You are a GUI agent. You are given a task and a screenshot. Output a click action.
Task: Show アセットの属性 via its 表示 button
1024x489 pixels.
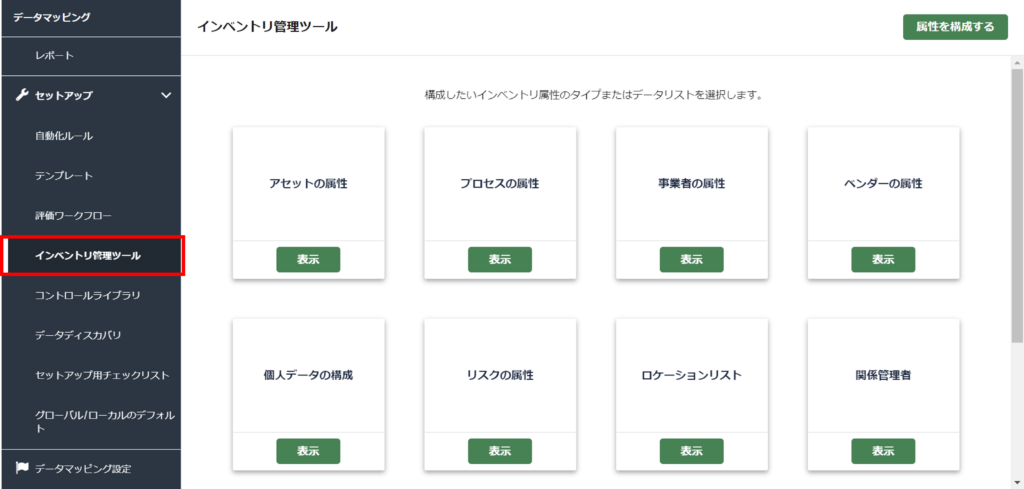(x=308, y=259)
